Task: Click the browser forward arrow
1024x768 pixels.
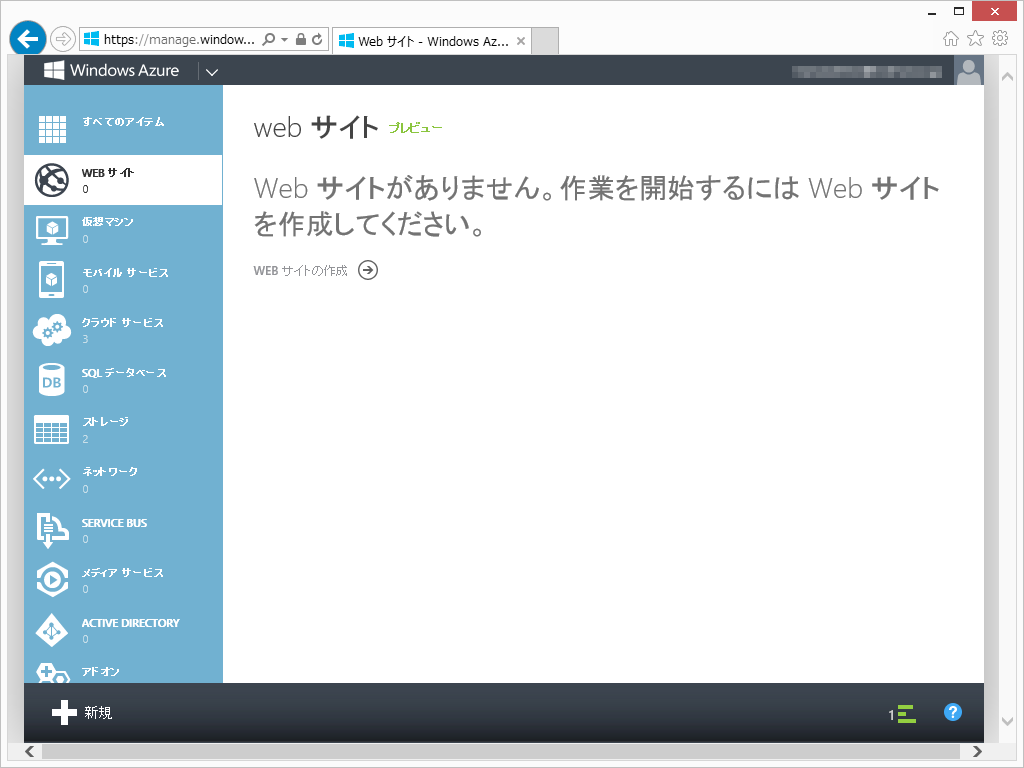Action: click(x=63, y=39)
